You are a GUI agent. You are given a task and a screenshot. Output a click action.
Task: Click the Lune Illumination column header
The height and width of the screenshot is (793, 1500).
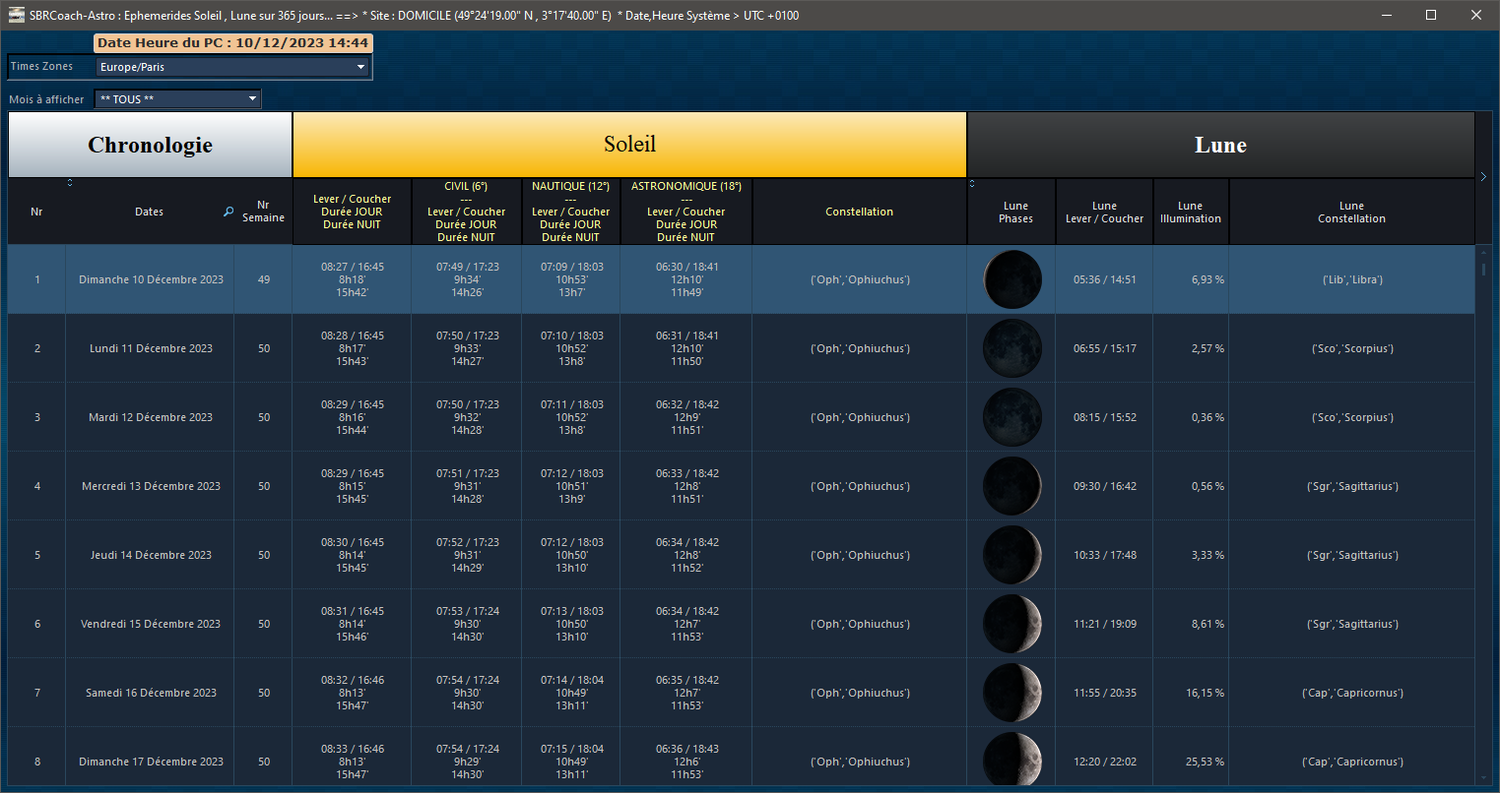pyautogui.click(x=1191, y=212)
